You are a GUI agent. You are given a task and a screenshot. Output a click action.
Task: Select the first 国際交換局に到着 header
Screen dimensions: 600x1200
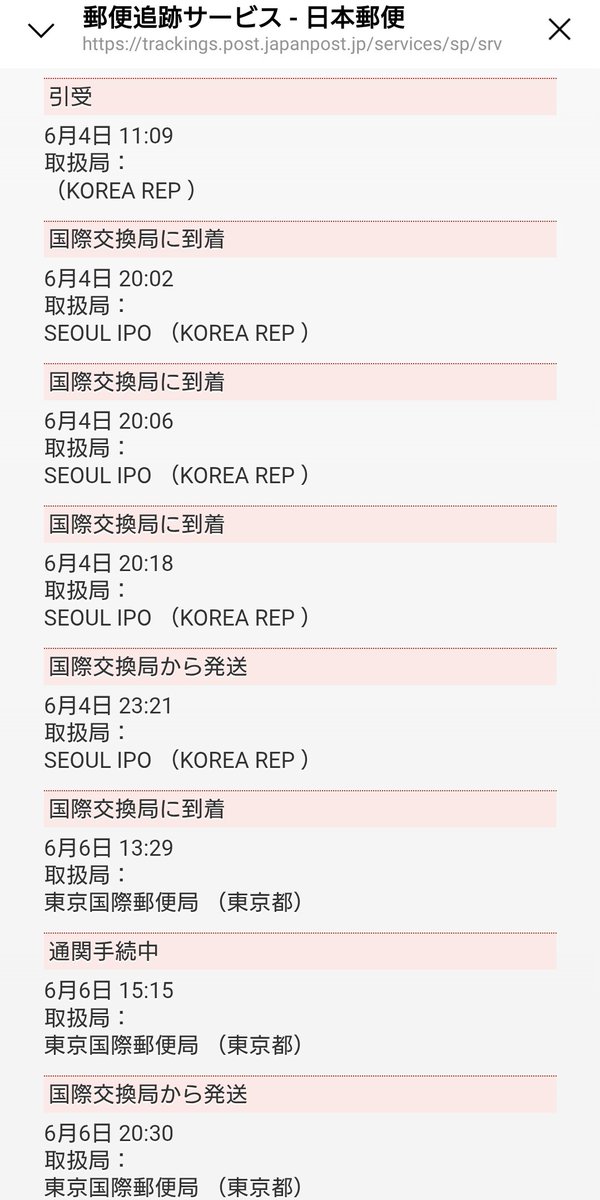pyautogui.click(x=300, y=239)
